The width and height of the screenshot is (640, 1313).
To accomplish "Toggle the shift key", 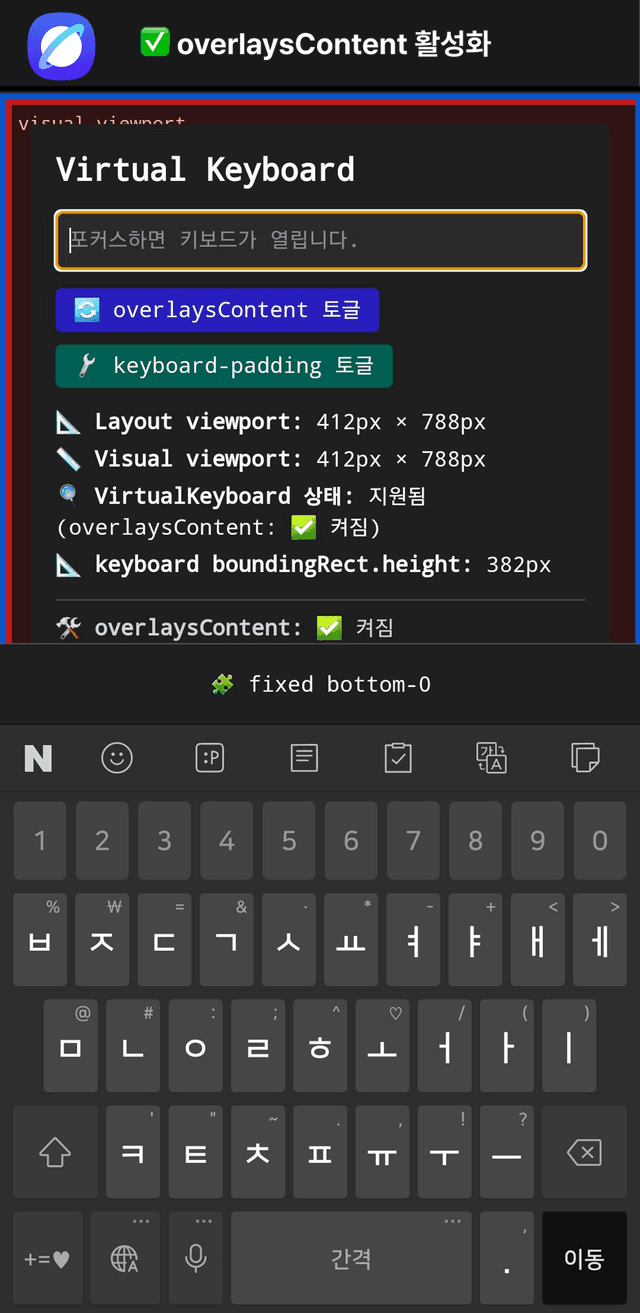I will click(55, 1153).
